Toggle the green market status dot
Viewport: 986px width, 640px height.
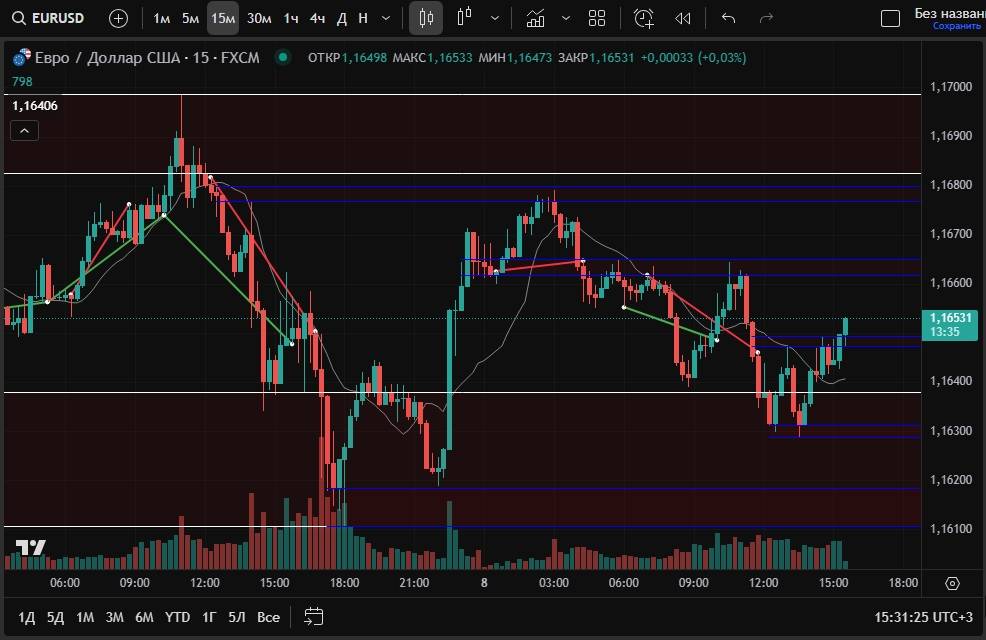[284, 58]
